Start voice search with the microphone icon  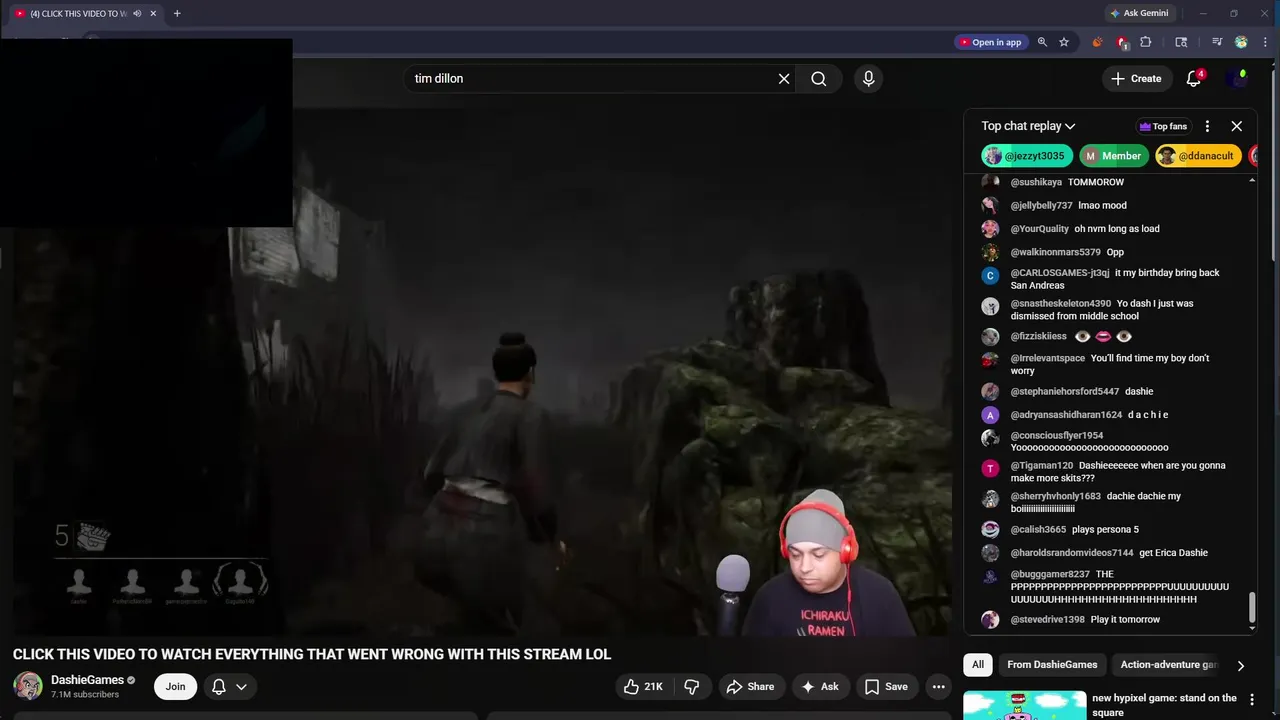pos(868,79)
